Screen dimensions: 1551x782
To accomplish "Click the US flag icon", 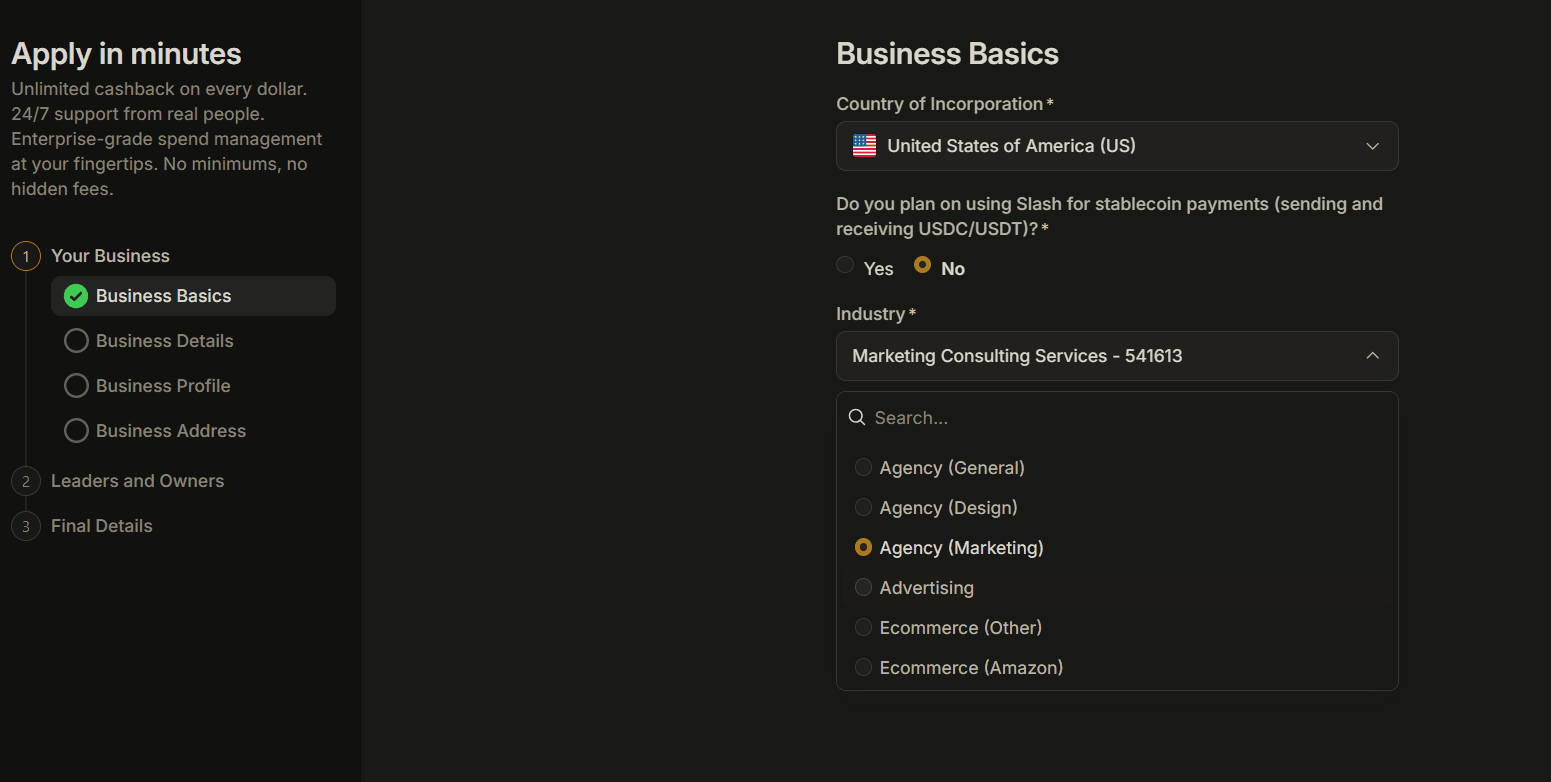I will click(864, 146).
